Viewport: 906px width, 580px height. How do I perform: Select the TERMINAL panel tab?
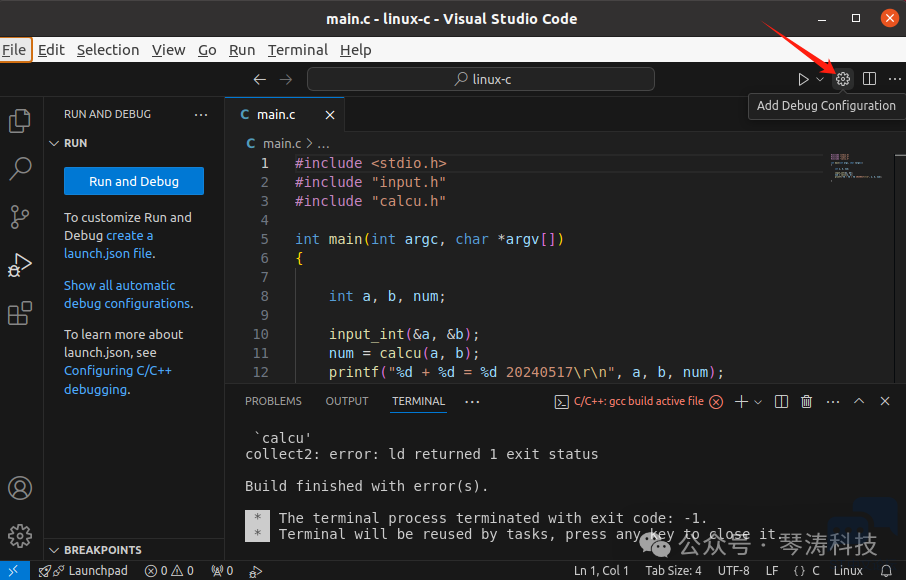coord(418,401)
